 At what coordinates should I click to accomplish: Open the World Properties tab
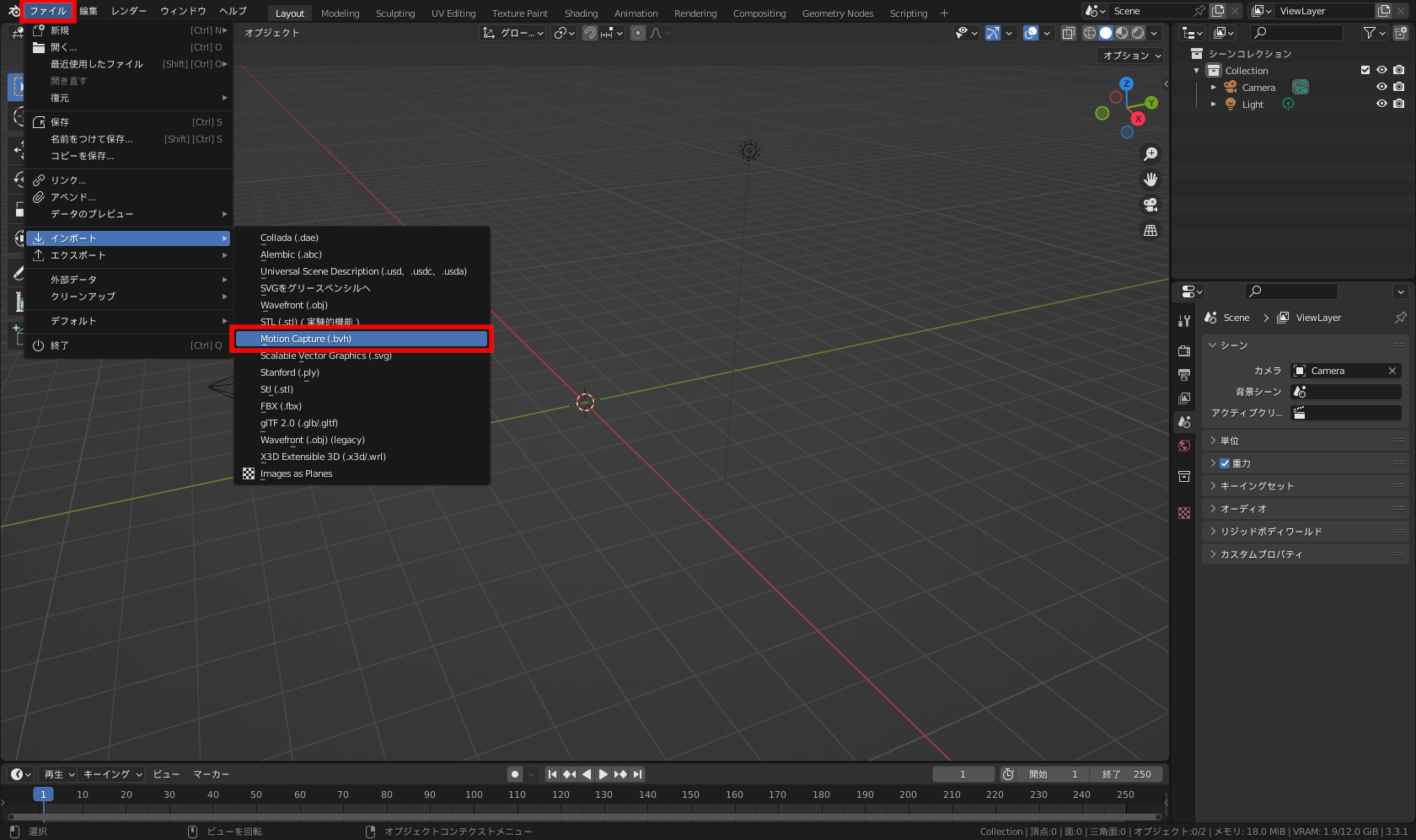[1184, 441]
